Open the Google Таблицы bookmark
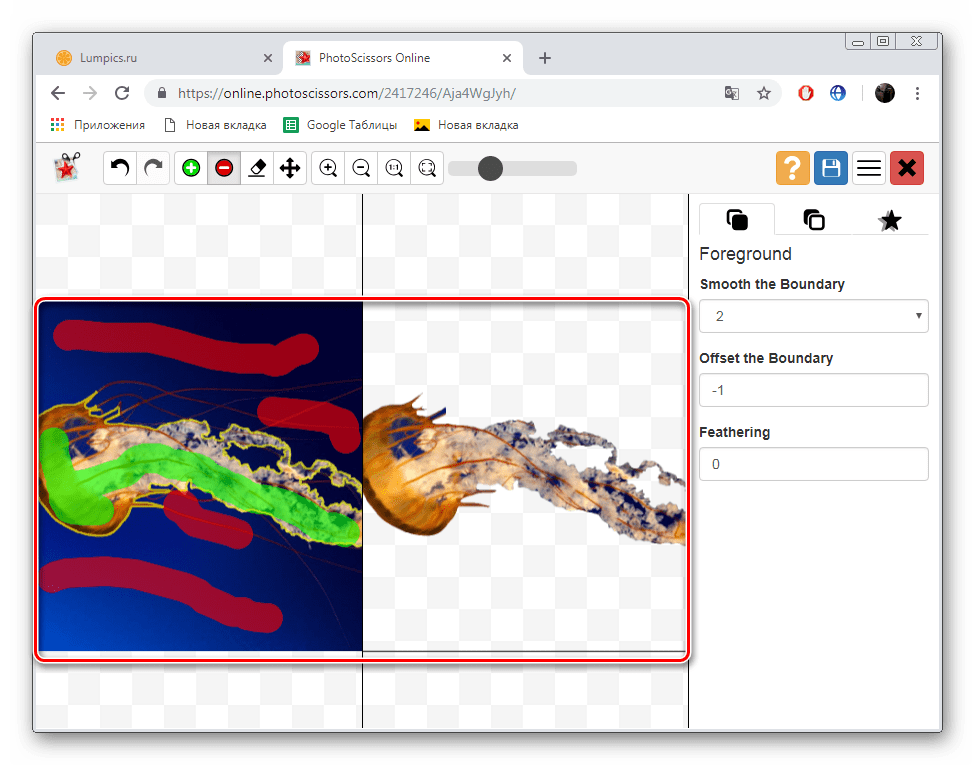This screenshot has height=765, width=975. (x=340, y=125)
